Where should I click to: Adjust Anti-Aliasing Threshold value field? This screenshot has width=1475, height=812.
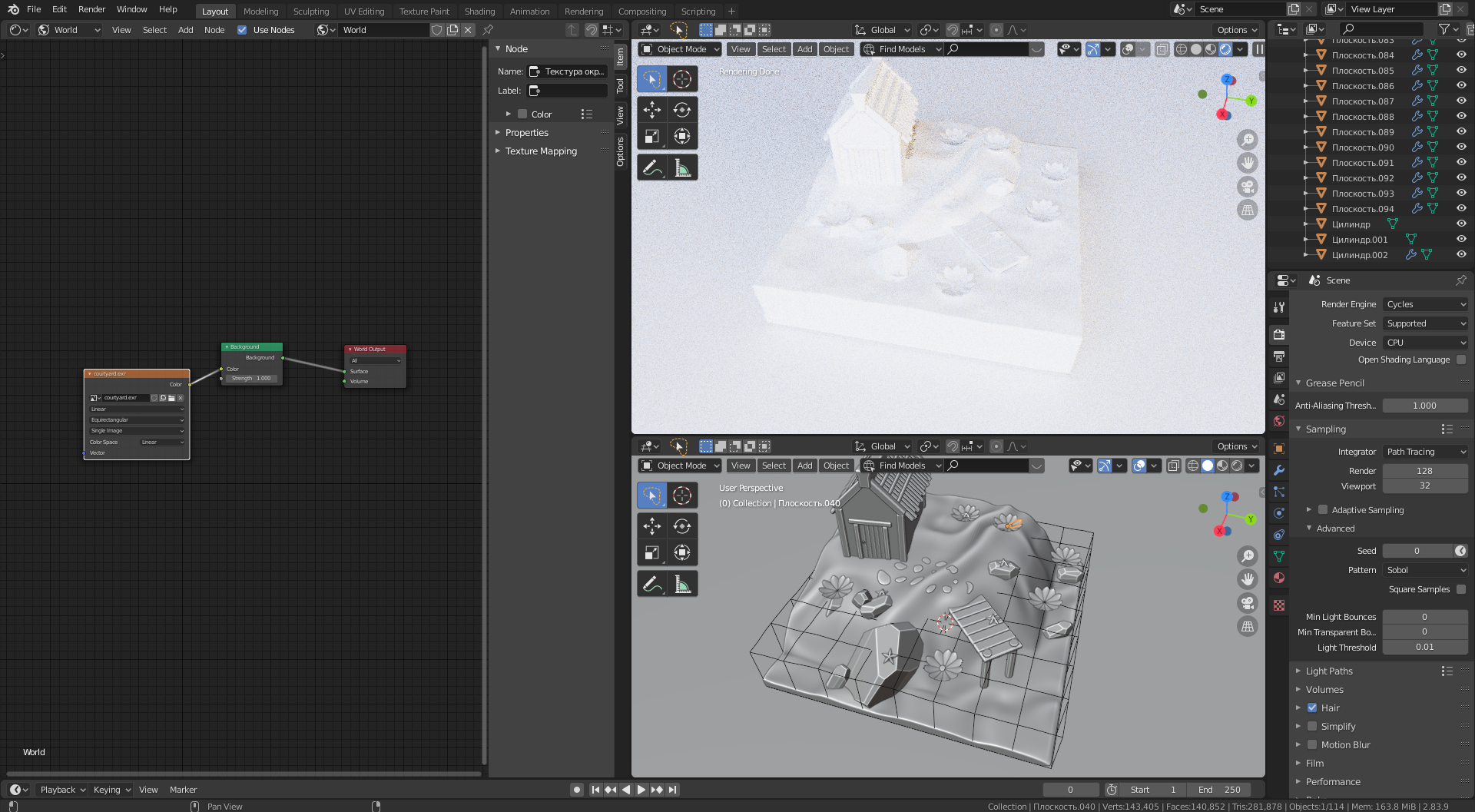pyautogui.click(x=1425, y=406)
